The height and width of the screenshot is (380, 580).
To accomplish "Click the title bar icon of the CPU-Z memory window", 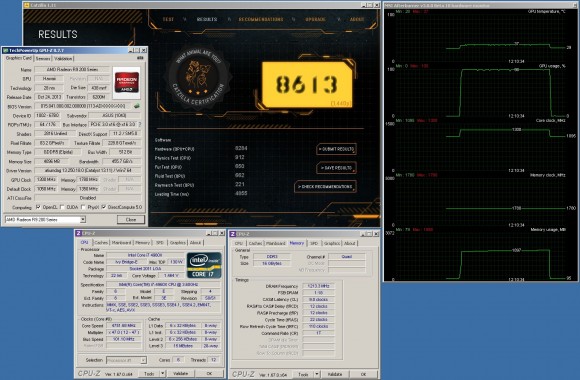I will coord(233,234).
